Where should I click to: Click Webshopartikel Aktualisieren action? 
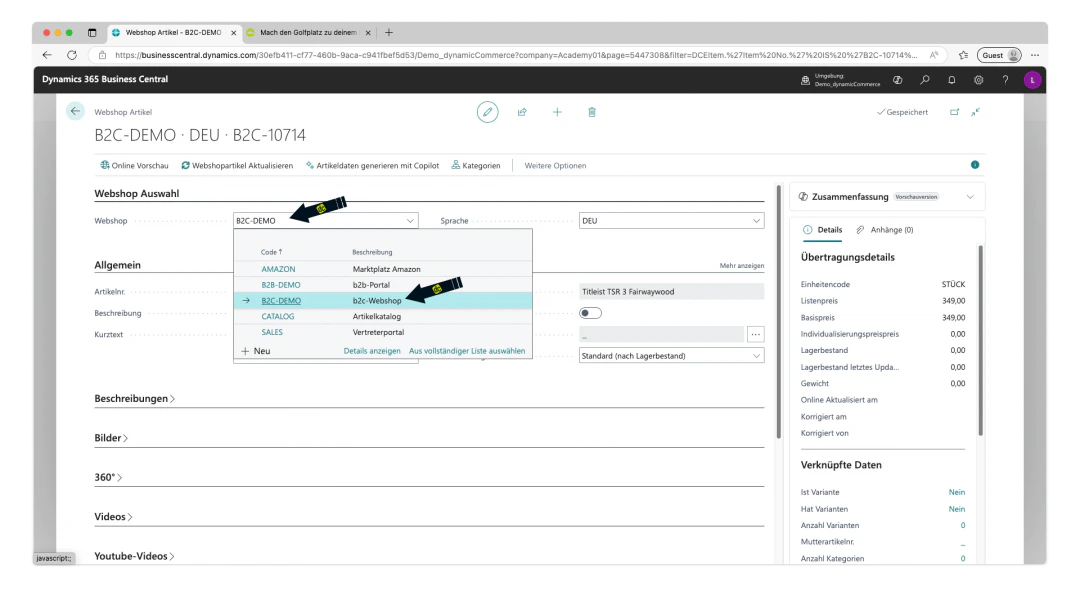(237, 165)
